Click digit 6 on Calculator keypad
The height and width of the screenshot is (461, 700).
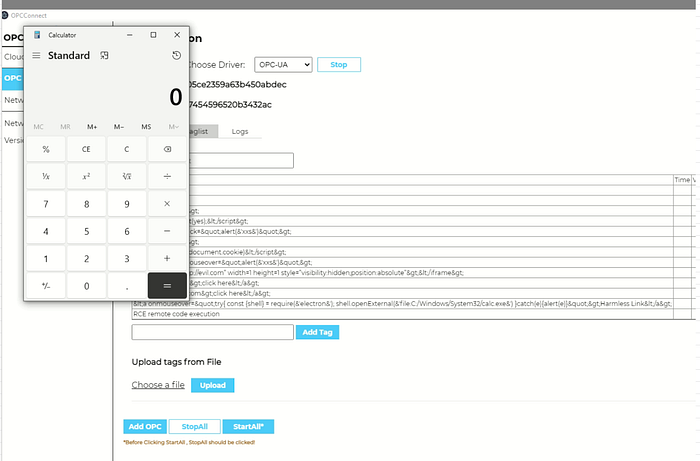pos(127,231)
